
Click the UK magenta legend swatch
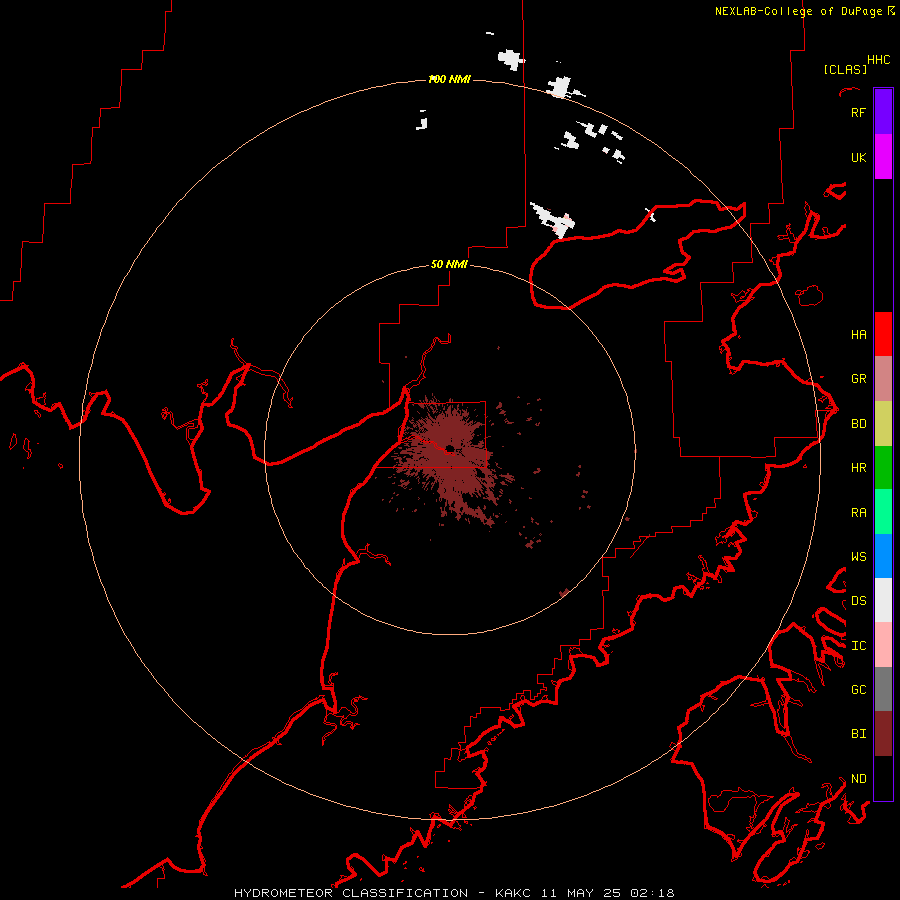pos(883,157)
